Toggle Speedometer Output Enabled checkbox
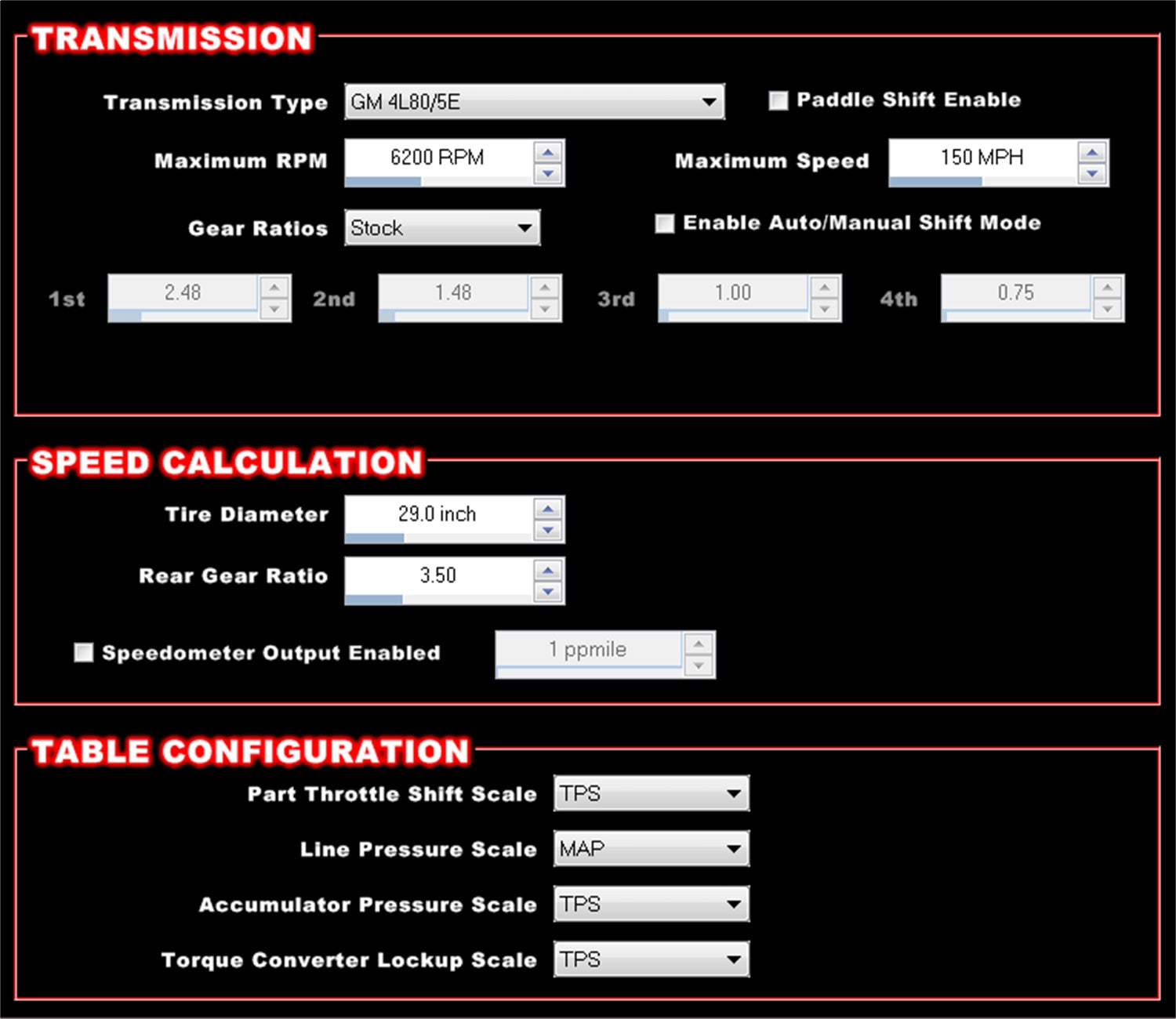Viewport: 1176px width, 1019px height. [83, 652]
